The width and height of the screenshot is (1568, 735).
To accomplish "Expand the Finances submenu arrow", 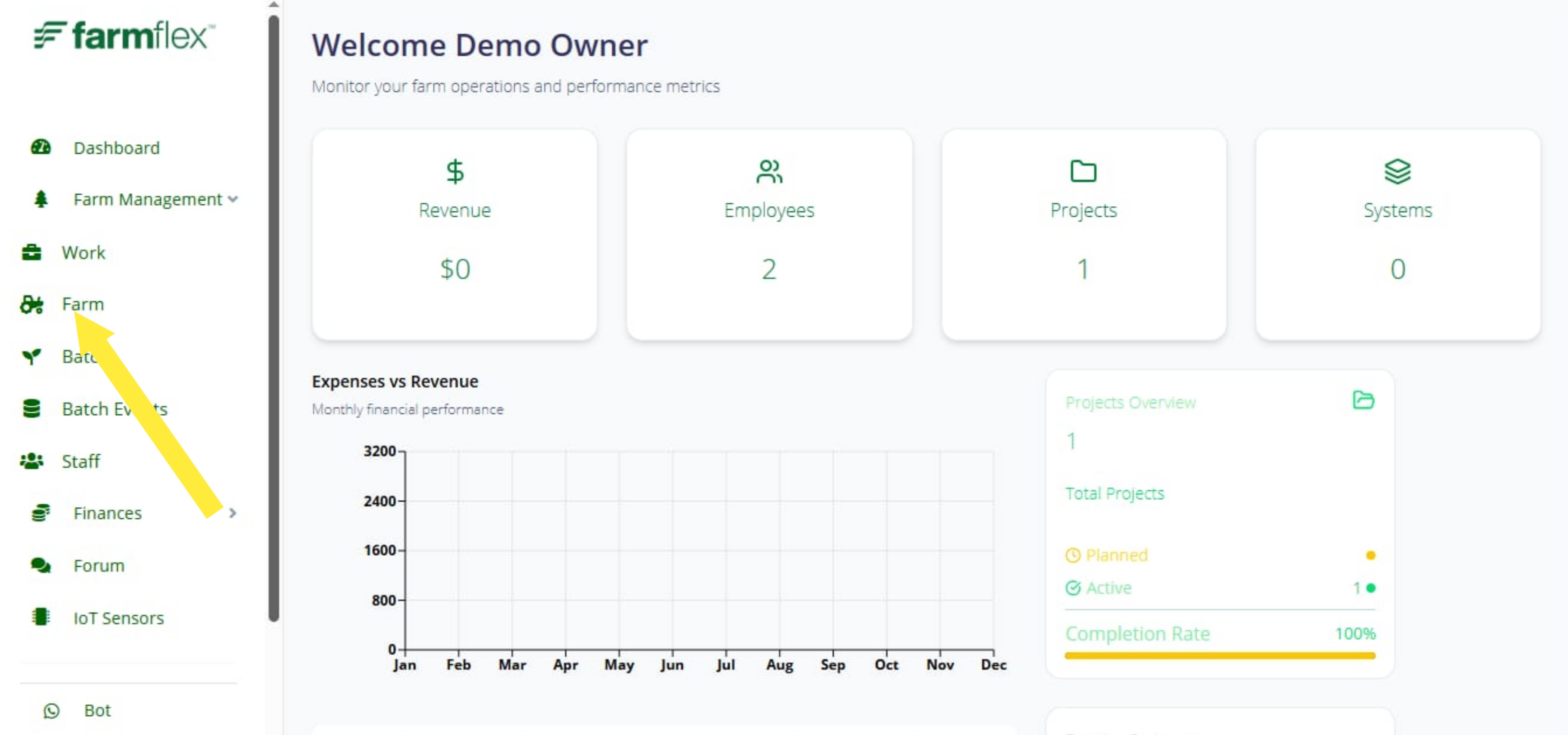I will coord(233,513).
